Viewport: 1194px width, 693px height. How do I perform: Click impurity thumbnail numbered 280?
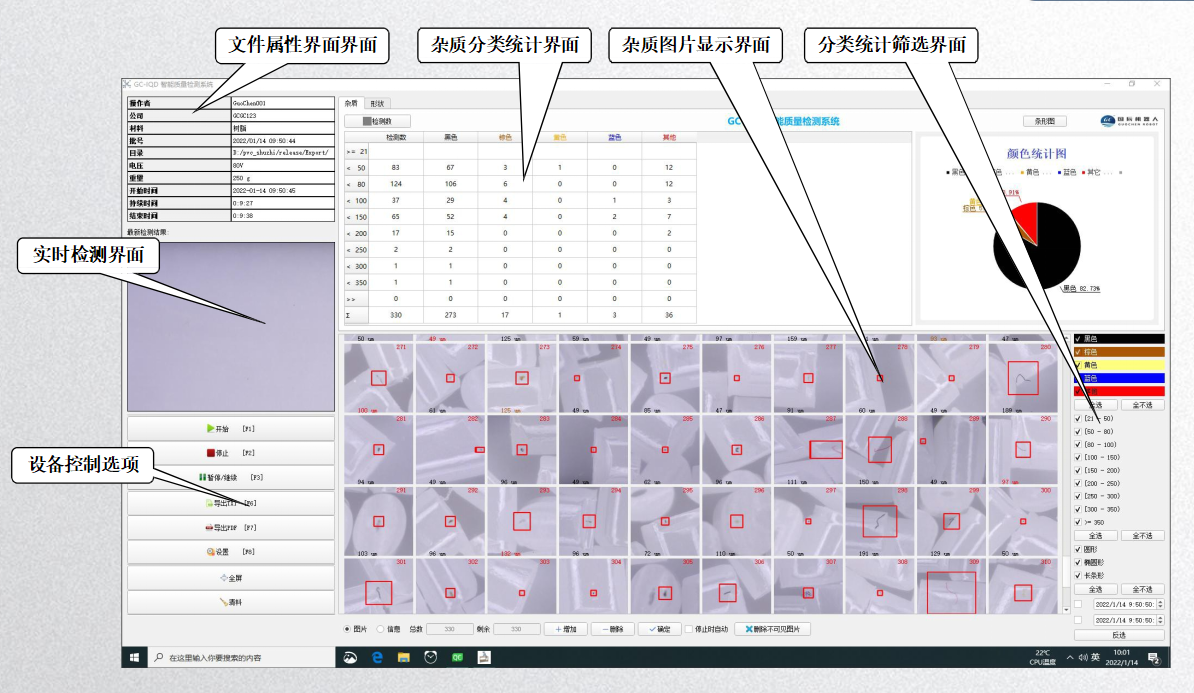pyautogui.click(x=1023, y=378)
